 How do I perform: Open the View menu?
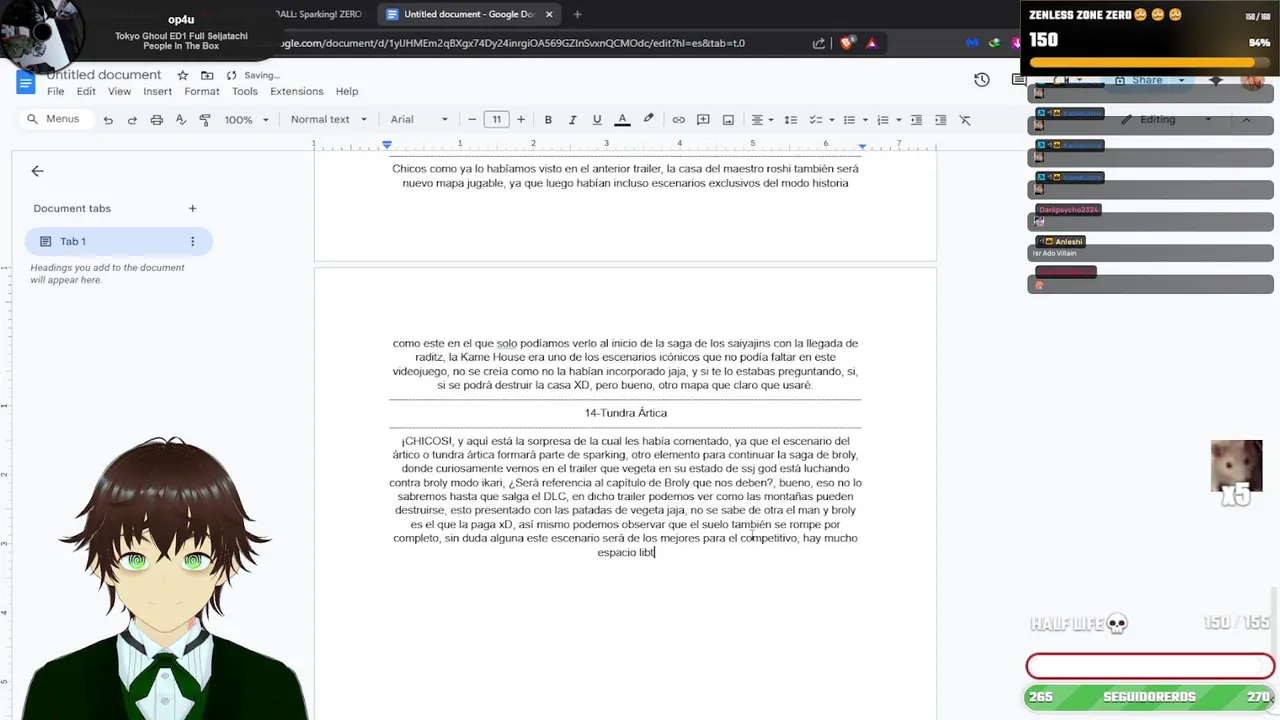pos(119,91)
